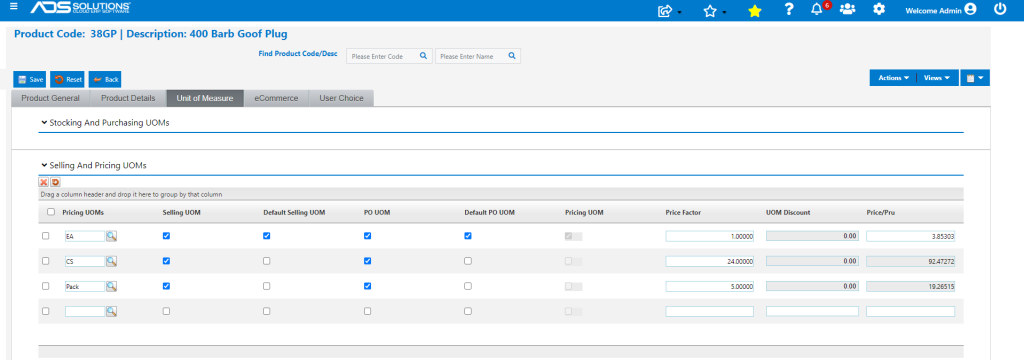Click the Default Selling UOM column header
The height and width of the screenshot is (360, 1024).
[294, 212]
